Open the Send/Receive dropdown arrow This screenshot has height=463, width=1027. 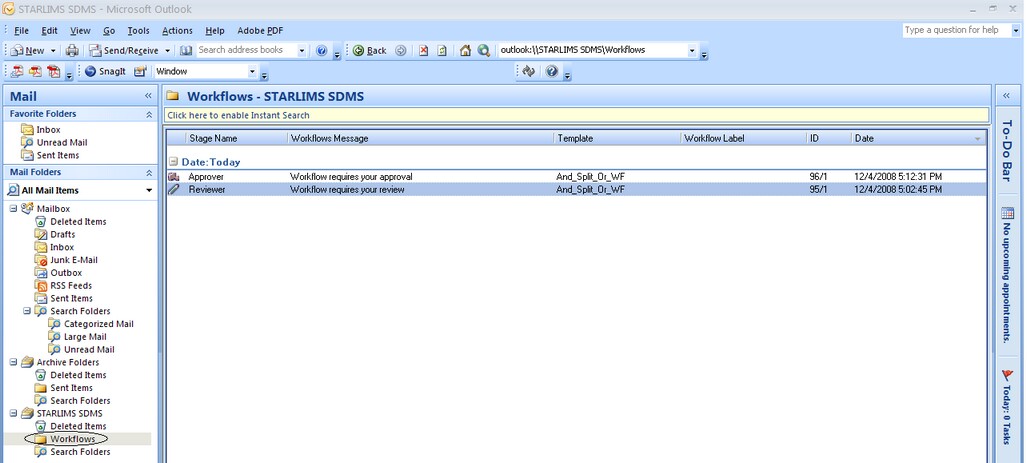(167, 50)
